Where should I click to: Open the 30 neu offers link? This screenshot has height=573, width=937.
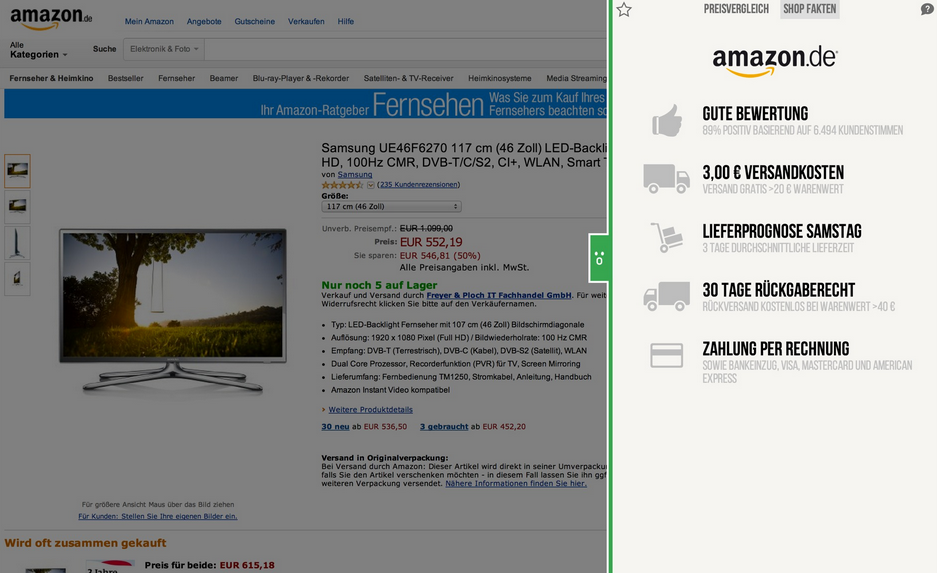click(x=335, y=427)
